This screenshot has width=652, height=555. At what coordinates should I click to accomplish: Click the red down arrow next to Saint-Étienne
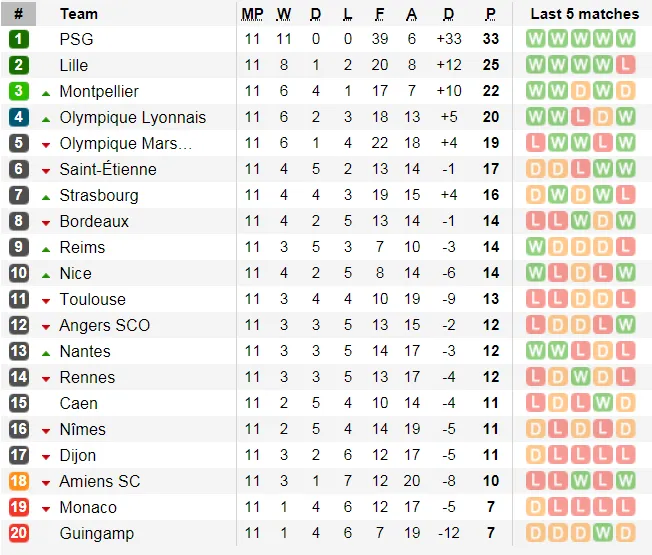coord(46,170)
